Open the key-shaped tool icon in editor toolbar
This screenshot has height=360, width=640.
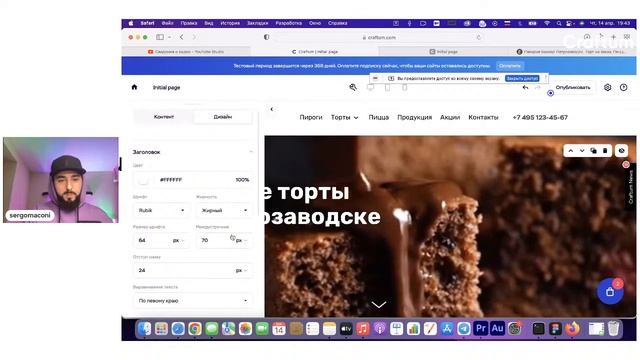pos(353,87)
